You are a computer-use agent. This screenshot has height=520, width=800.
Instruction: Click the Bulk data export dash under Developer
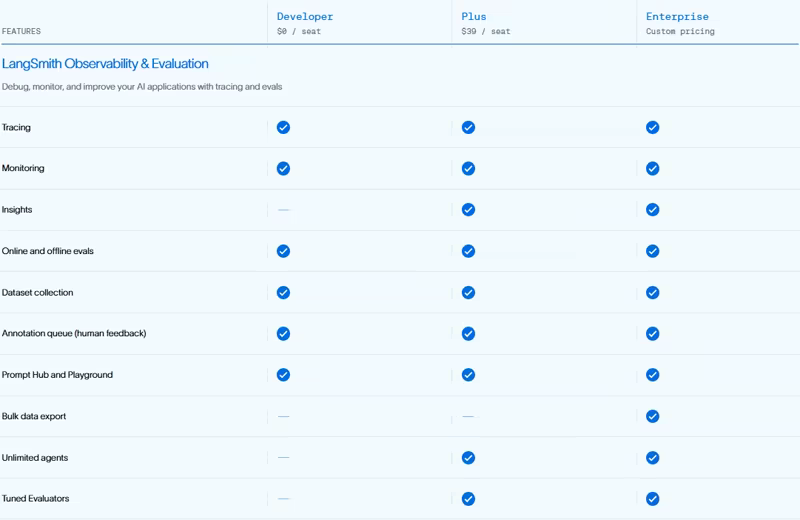click(x=283, y=416)
